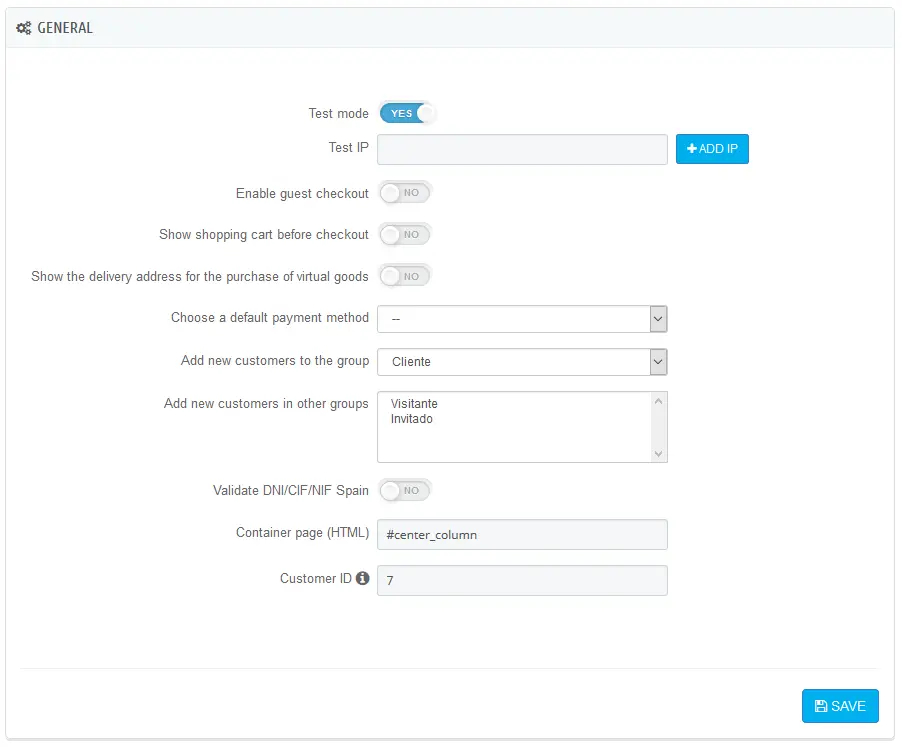The width and height of the screenshot is (902, 747).
Task: Click the Customer ID input field
Action: click(x=521, y=580)
